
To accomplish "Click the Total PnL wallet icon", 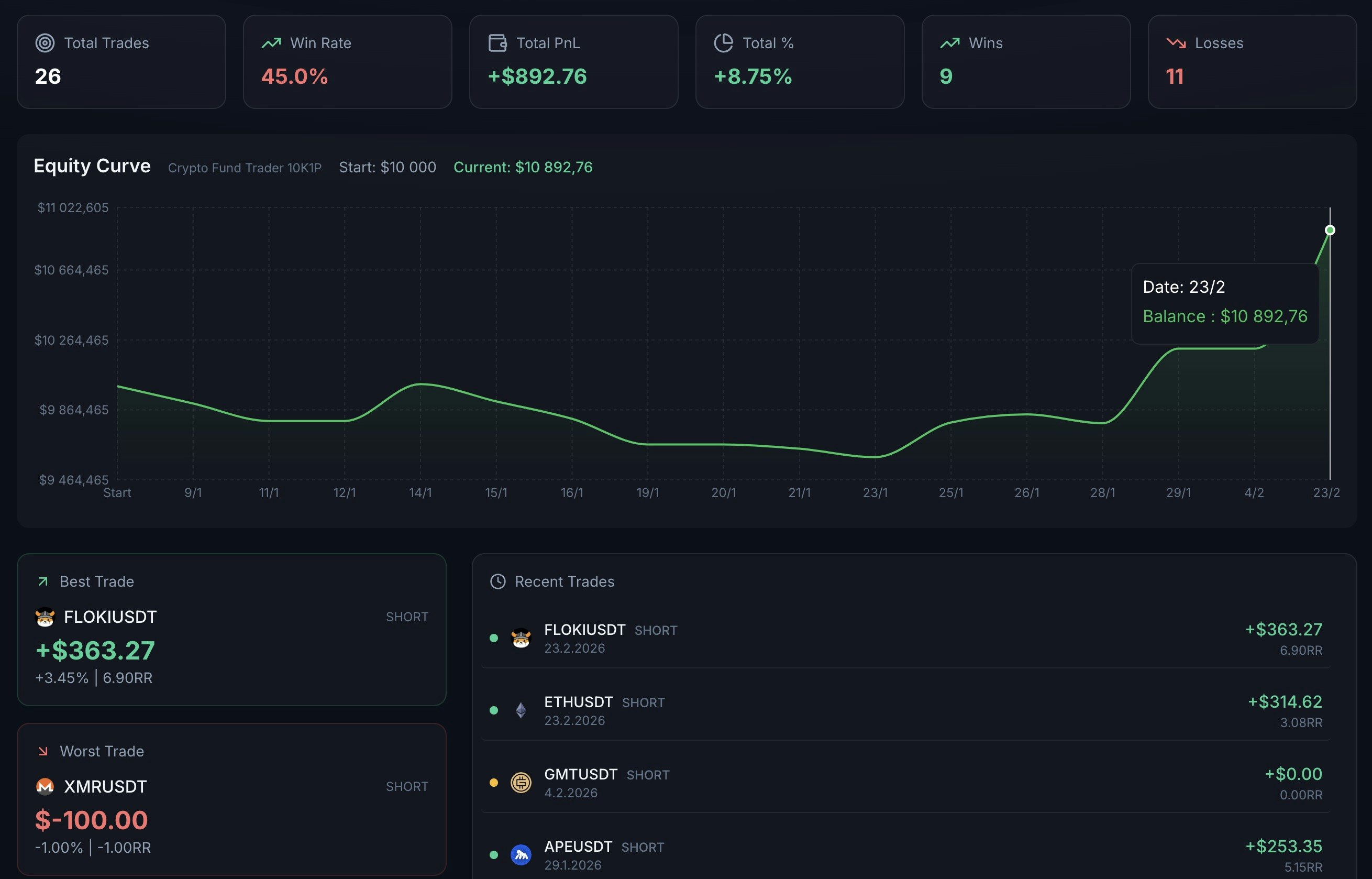I will coord(497,43).
